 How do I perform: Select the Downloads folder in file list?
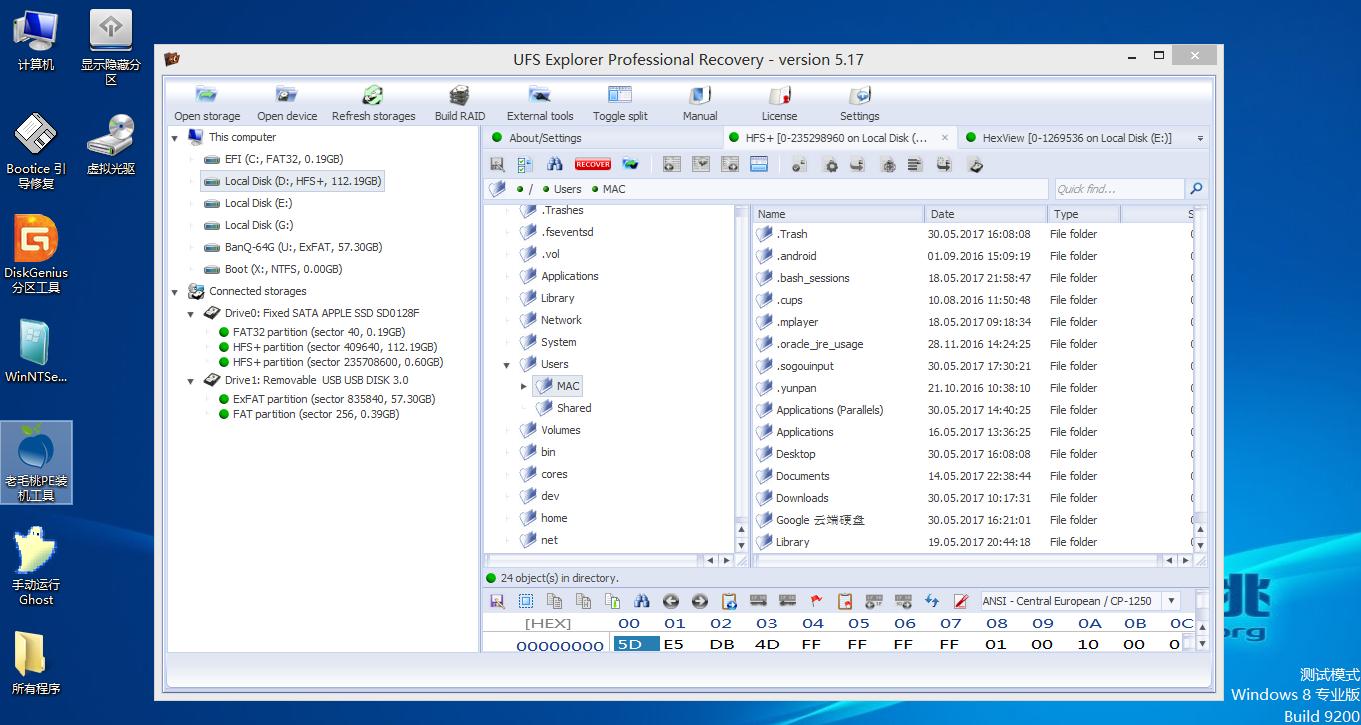point(802,498)
